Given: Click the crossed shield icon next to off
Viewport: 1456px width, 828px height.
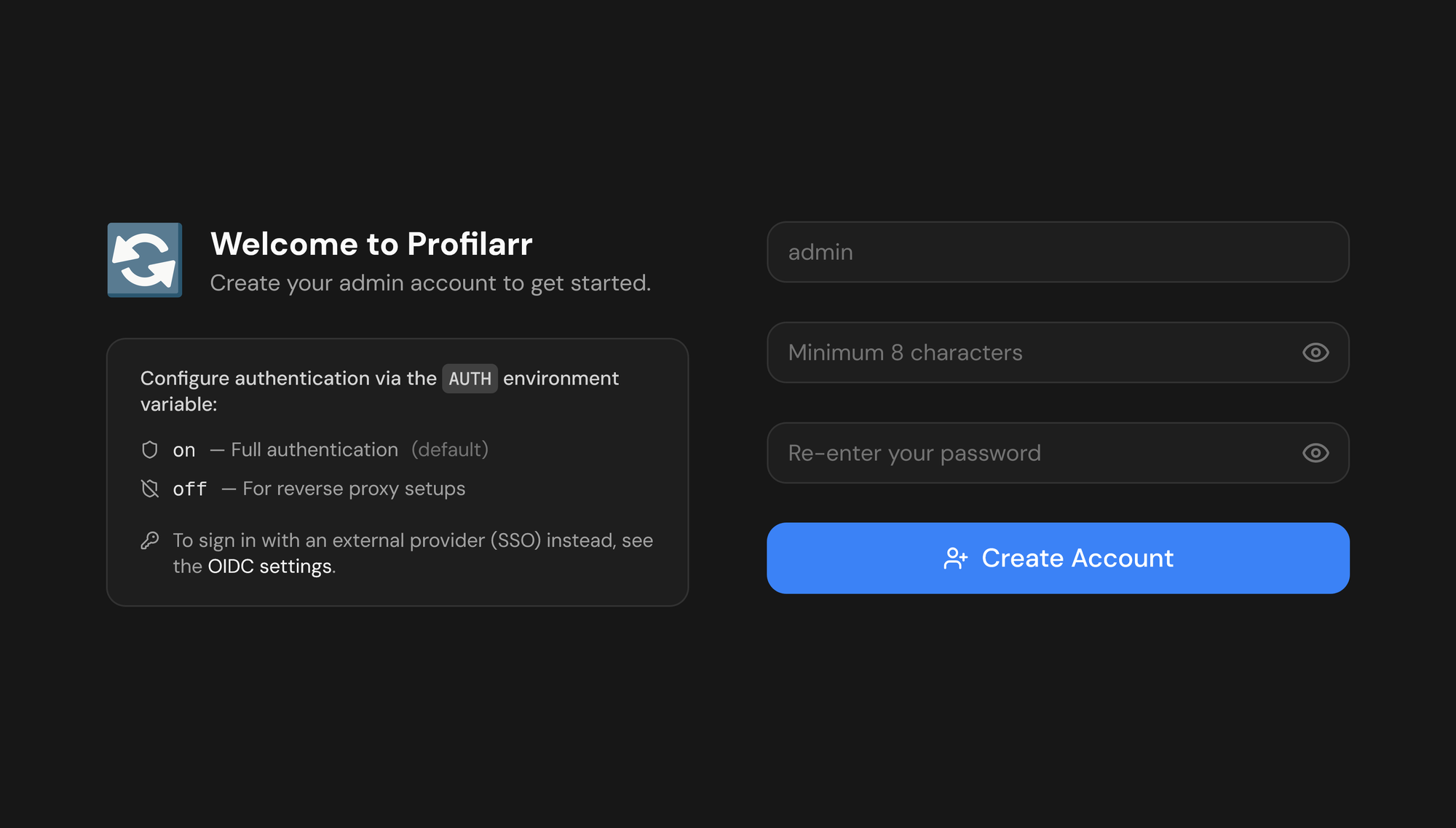Looking at the screenshot, I should coord(149,489).
